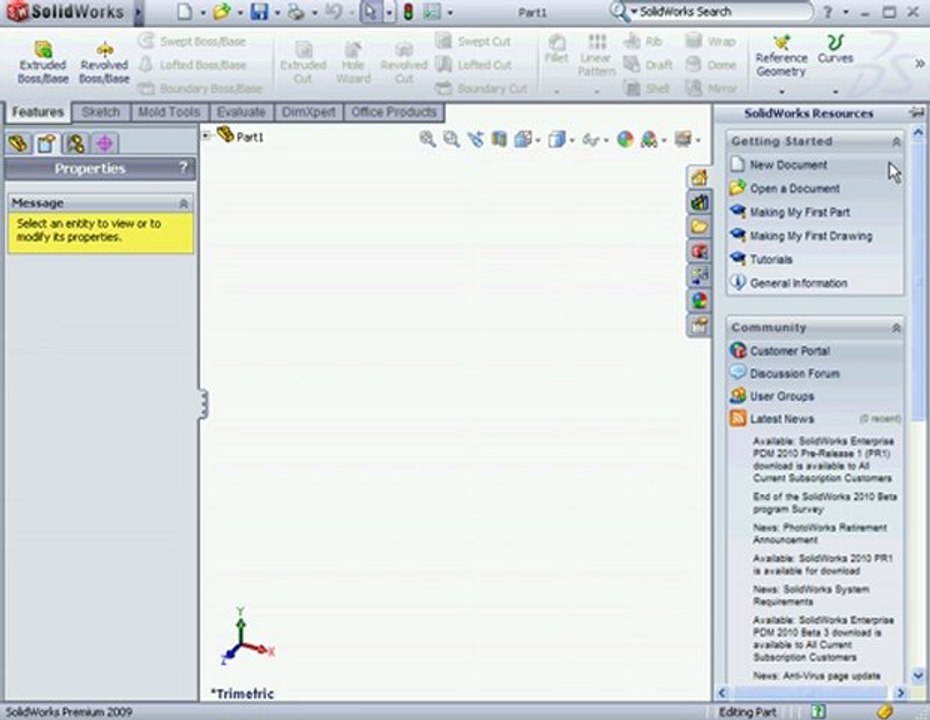Click the Latest News link
This screenshot has height=720, width=930.
[782, 419]
